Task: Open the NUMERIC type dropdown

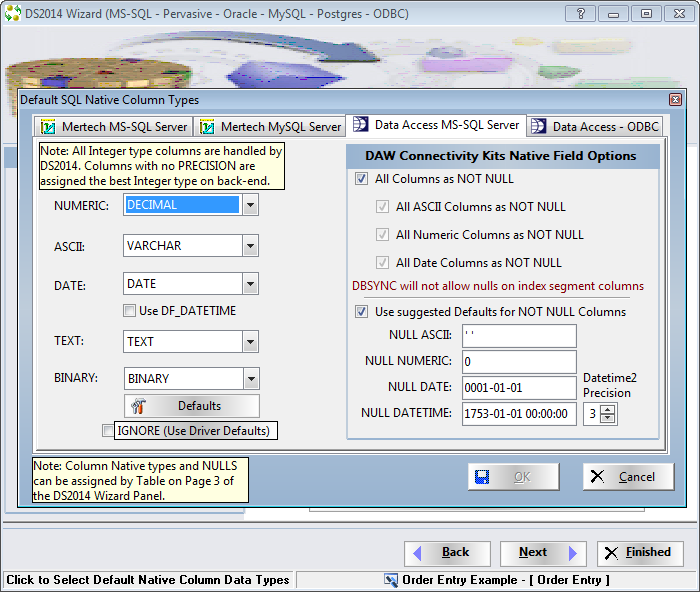Action: click(x=250, y=205)
